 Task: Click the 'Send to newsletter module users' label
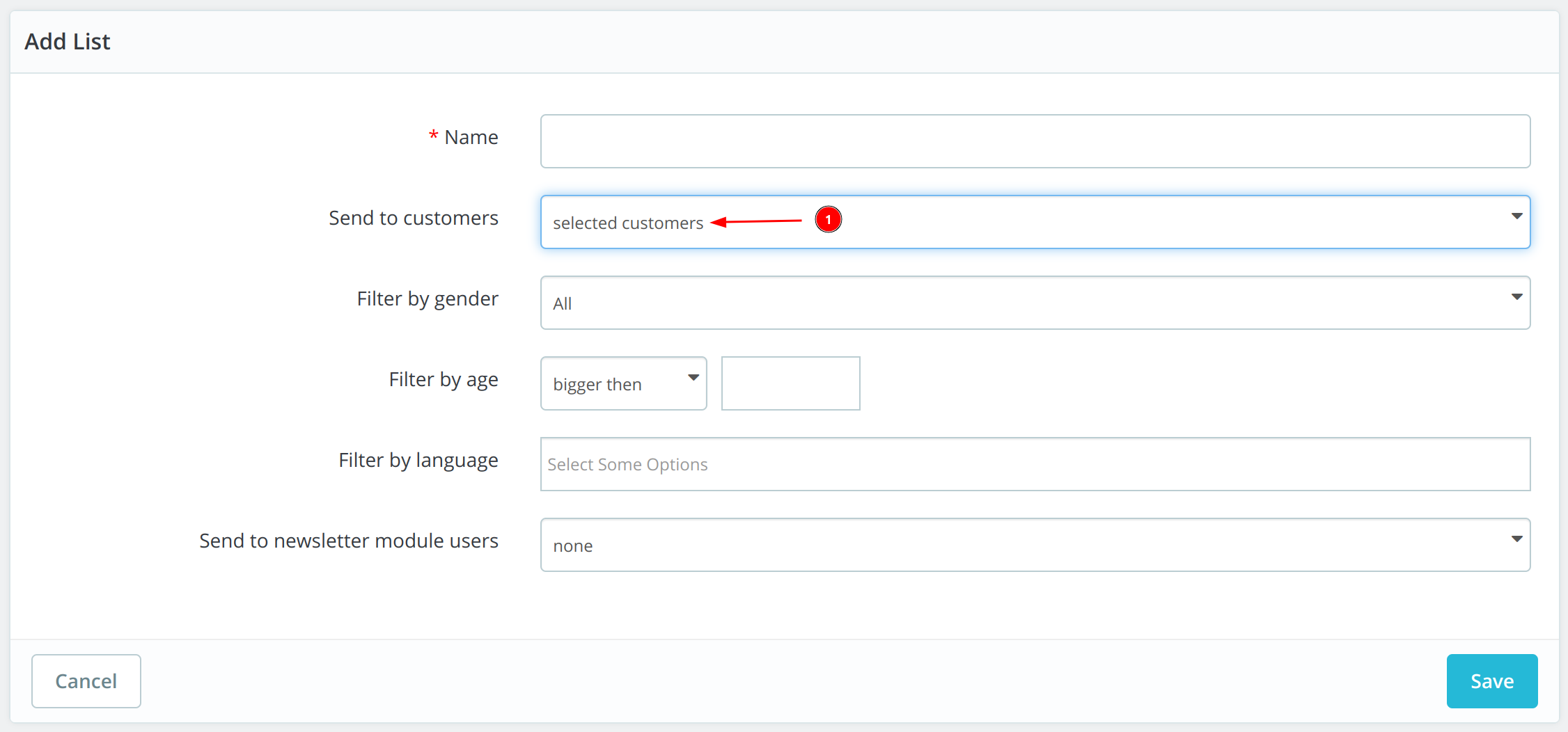point(348,541)
